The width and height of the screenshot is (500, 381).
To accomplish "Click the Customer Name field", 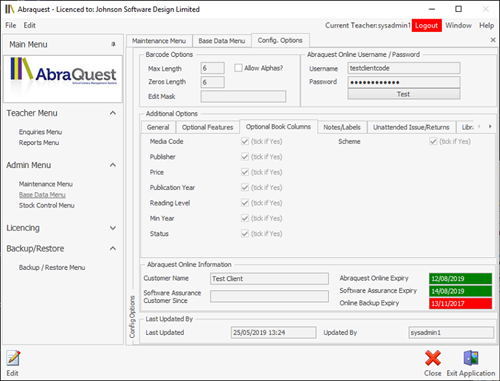I will coord(269,279).
